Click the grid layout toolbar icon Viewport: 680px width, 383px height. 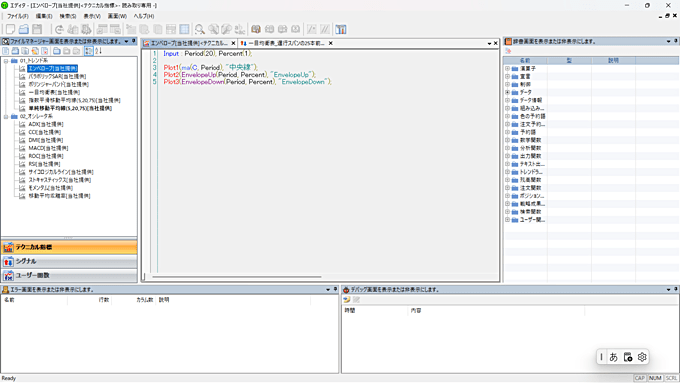(x=184, y=29)
